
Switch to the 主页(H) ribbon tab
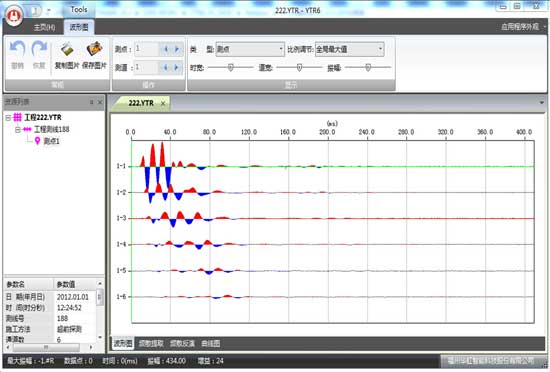(45, 27)
